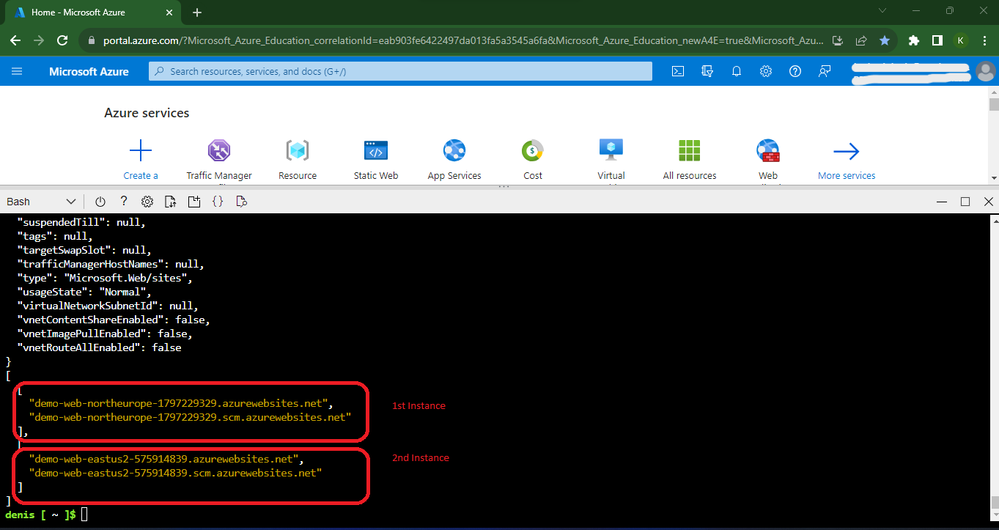Open Chrome three-dot menu
Image resolution: width=999 pixels, height=530 pixels.
[x=984, y=40]
